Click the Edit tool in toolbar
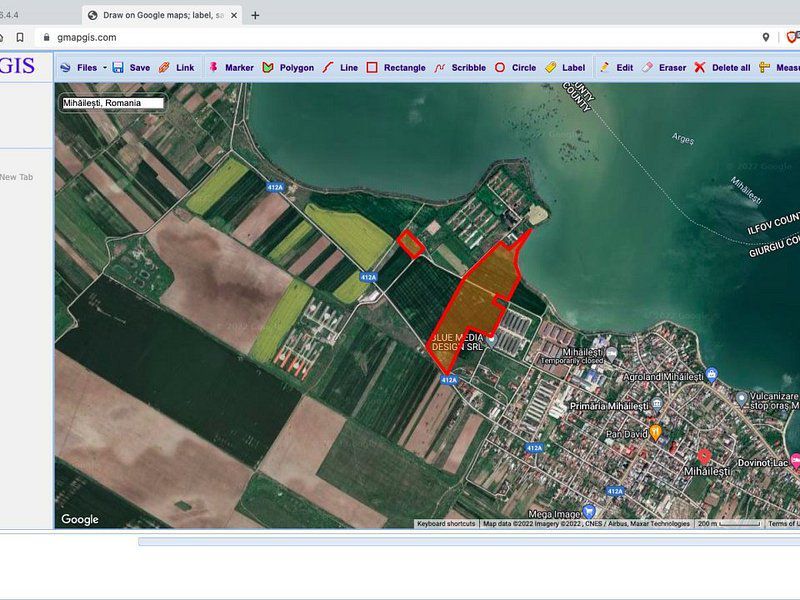Image resolution: width=800 pixels, height=600 pixels. tap(616, 68)
